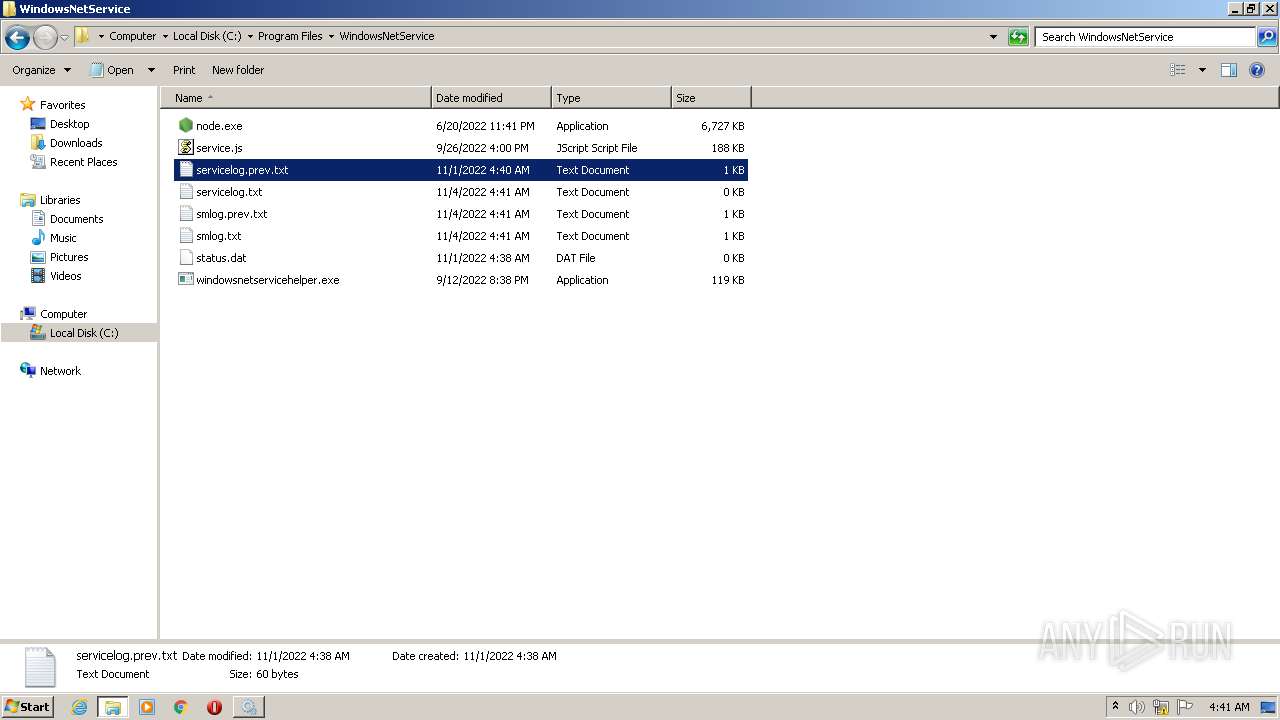Click Print in the toolbar
1280x720 pixels.
pos(184,70)
